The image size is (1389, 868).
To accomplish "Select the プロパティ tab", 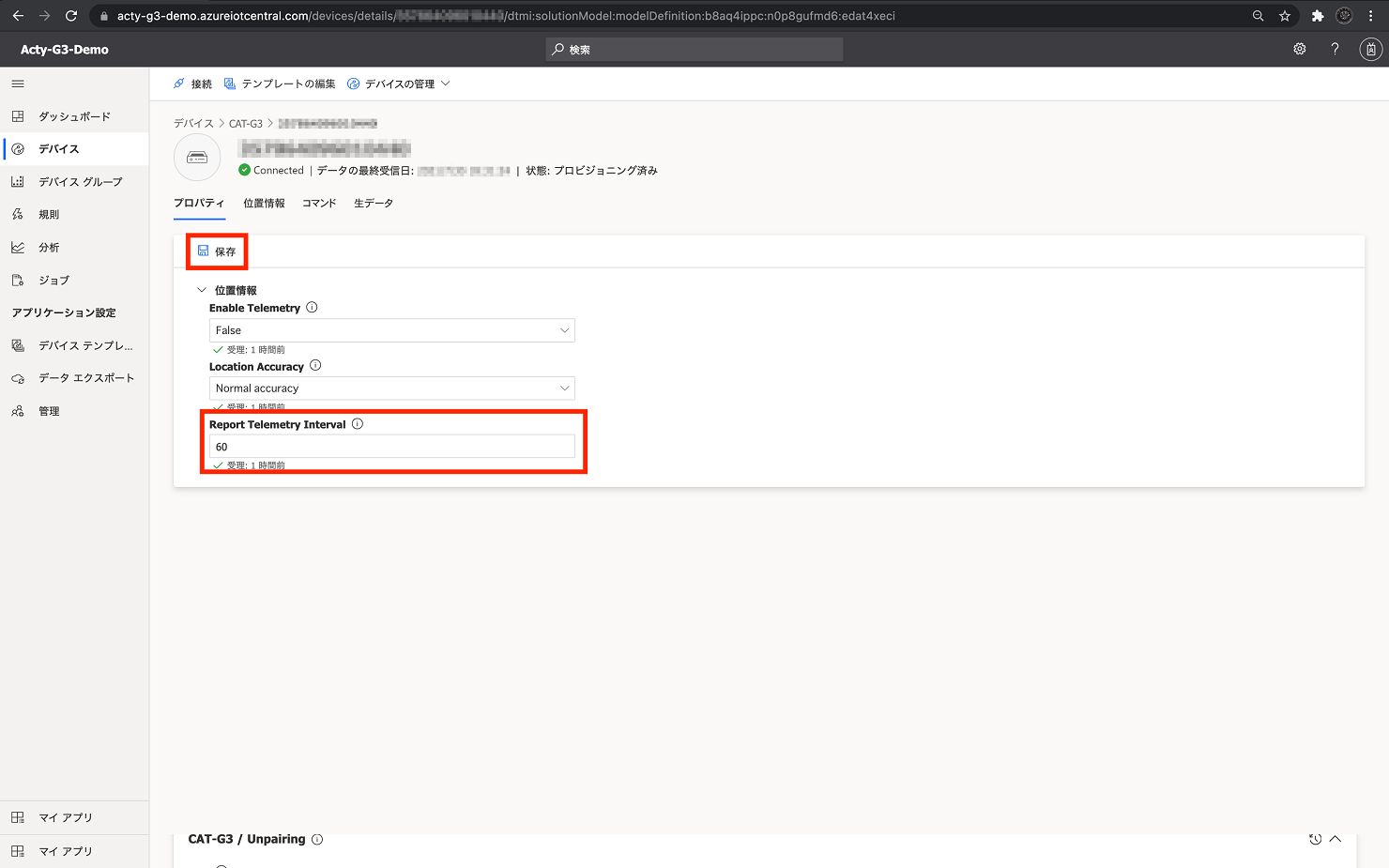I will (199, 203).
